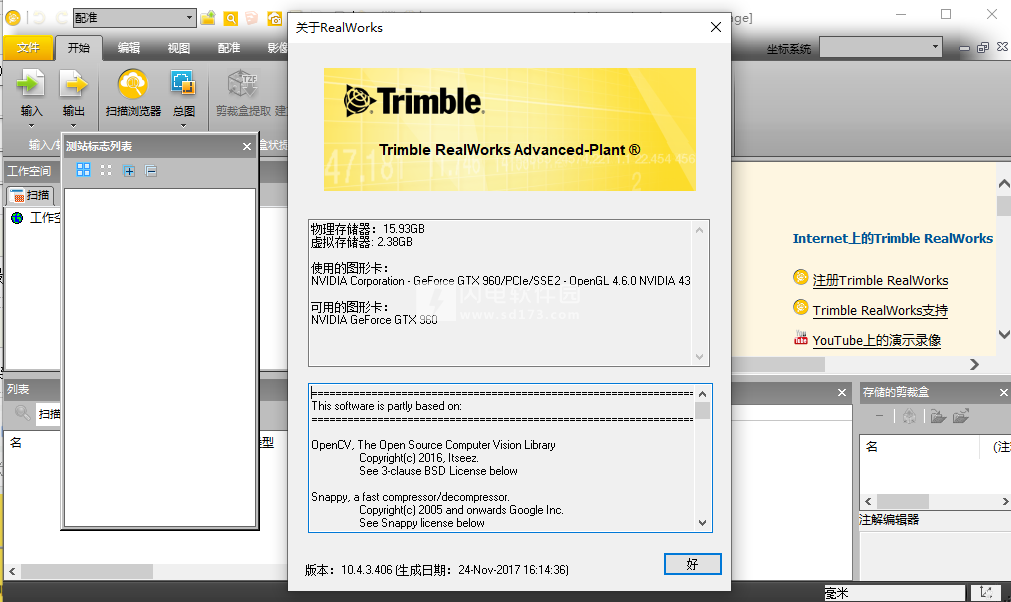
Task: Click the export-folder icon in 存储的剪裁盒 toolbar
Action: pyautogui.click(x=961, y=416)
